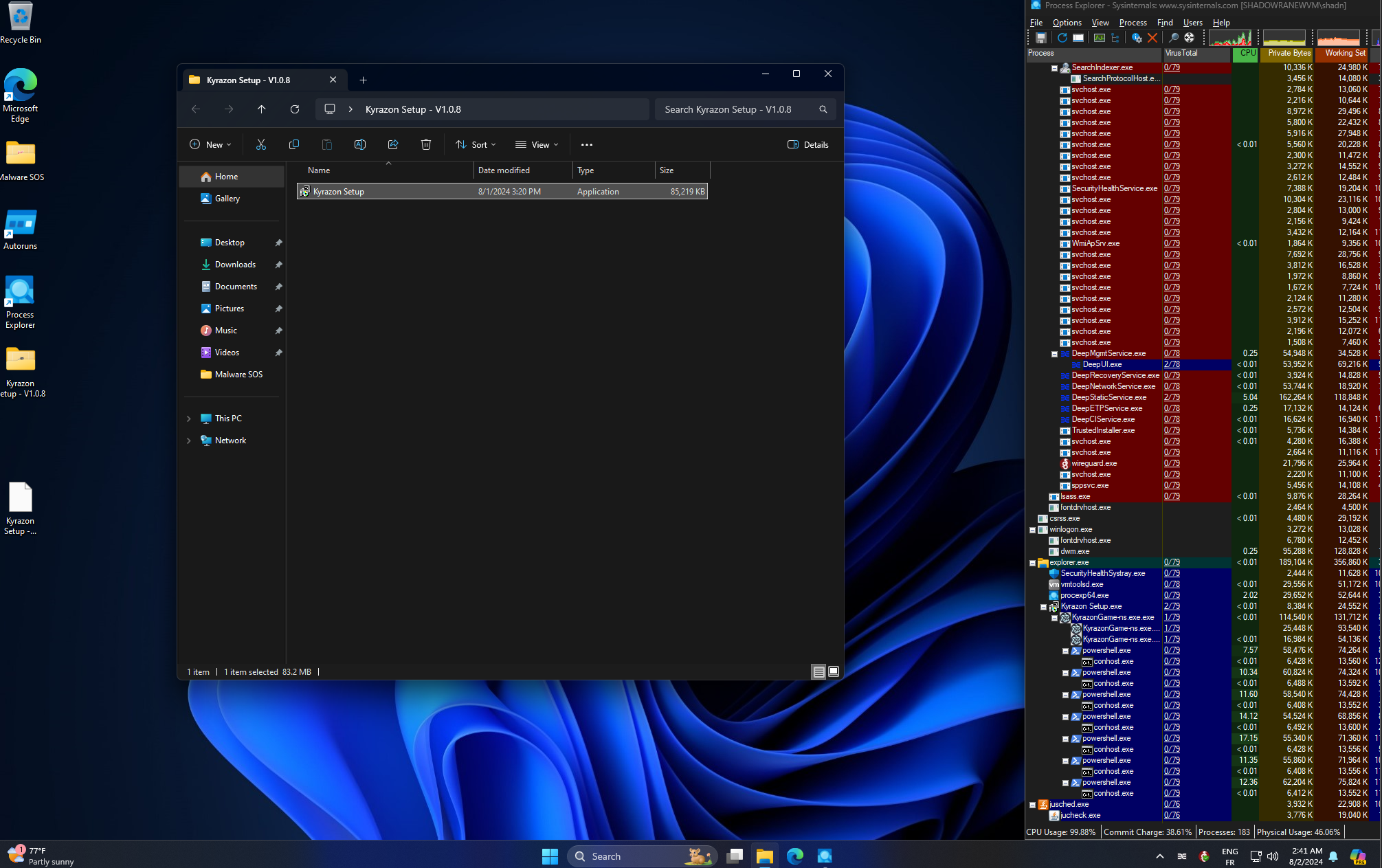The height and width of the screenshot is (868, 1382).
Task: Collapse the KyrazonGame-ns.exe.exe parent node
Action: click(x=1054, y=618)
